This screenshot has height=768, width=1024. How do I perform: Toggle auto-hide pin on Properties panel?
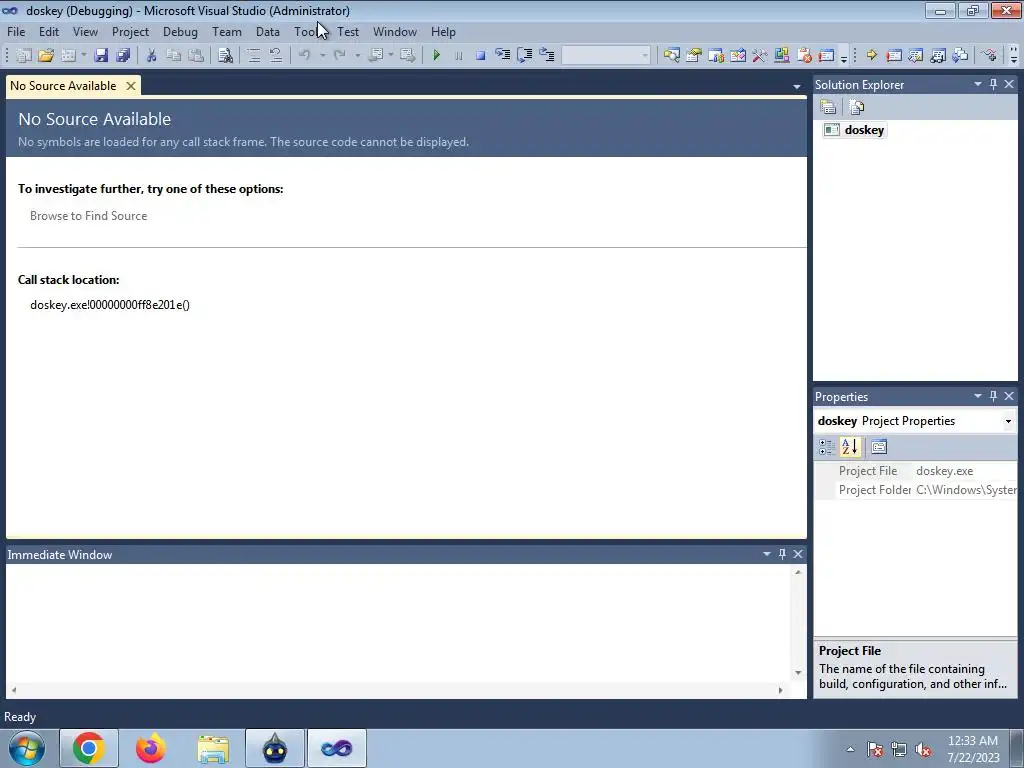pos(993,396)
